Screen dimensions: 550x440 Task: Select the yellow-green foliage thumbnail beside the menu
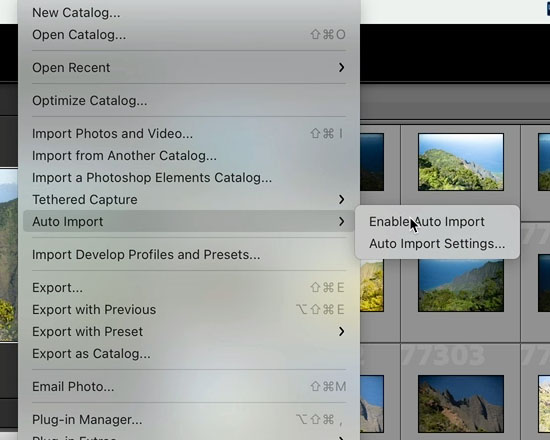tap(372, 286)
